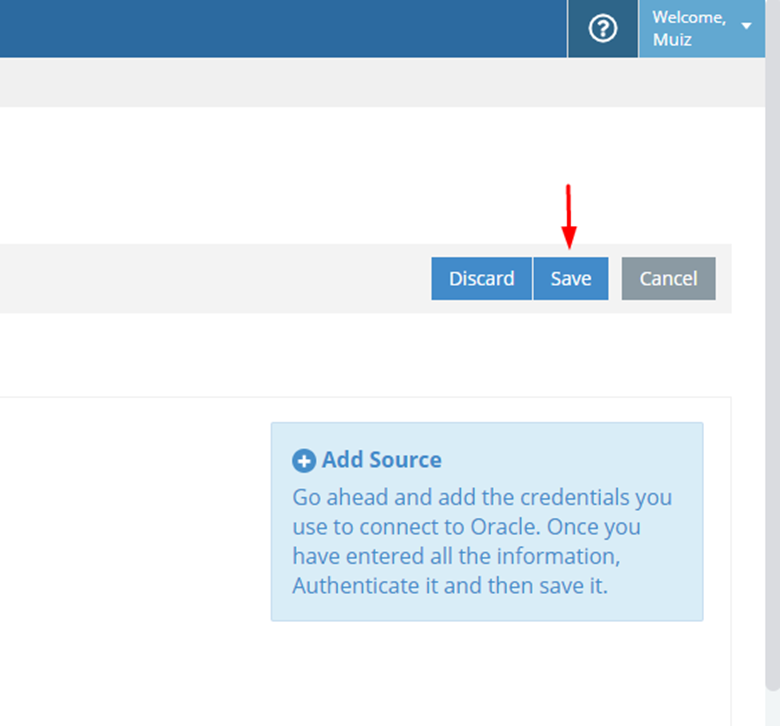Click the red arrow annotation above Save

tap(569, 216)
